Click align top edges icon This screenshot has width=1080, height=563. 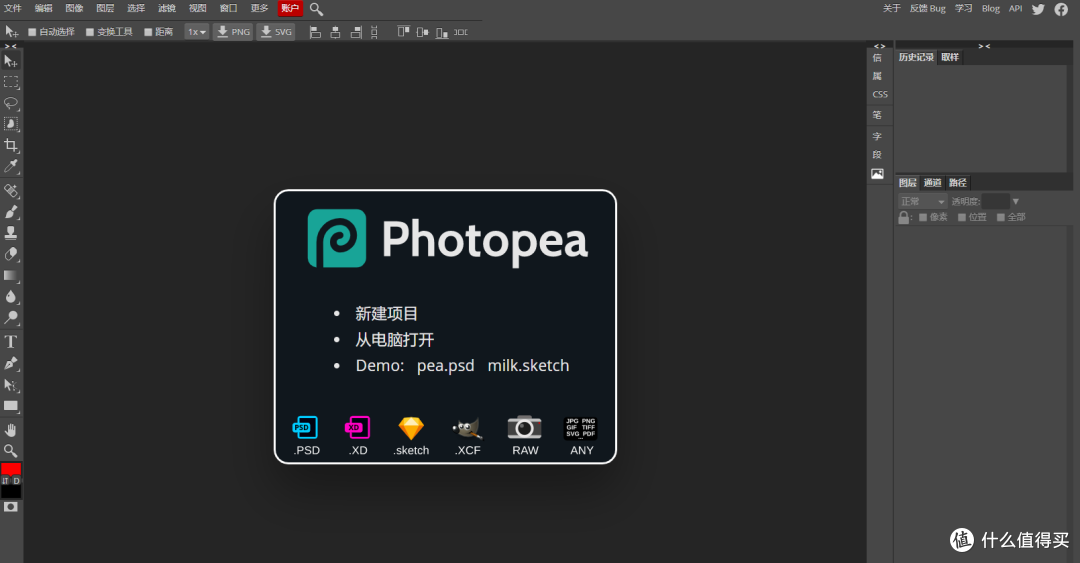404,32
